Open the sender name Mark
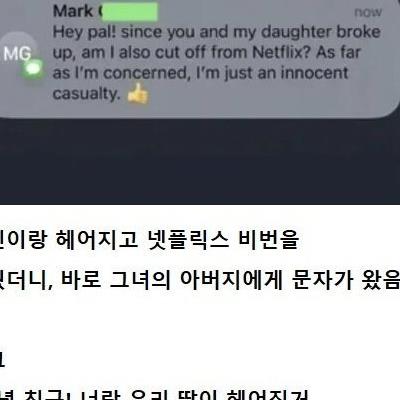Screen dimensions: 400x400 73,11
